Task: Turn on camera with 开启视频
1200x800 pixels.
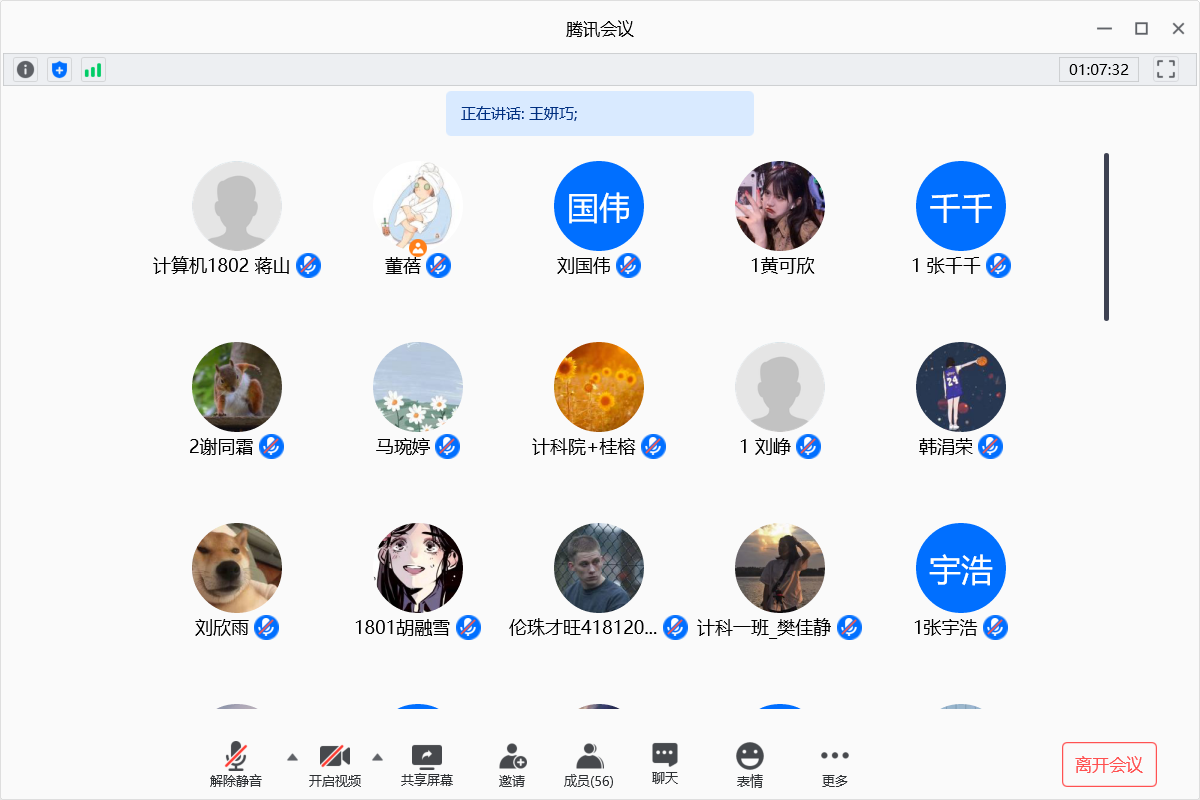Action: [x=334, y=766]
